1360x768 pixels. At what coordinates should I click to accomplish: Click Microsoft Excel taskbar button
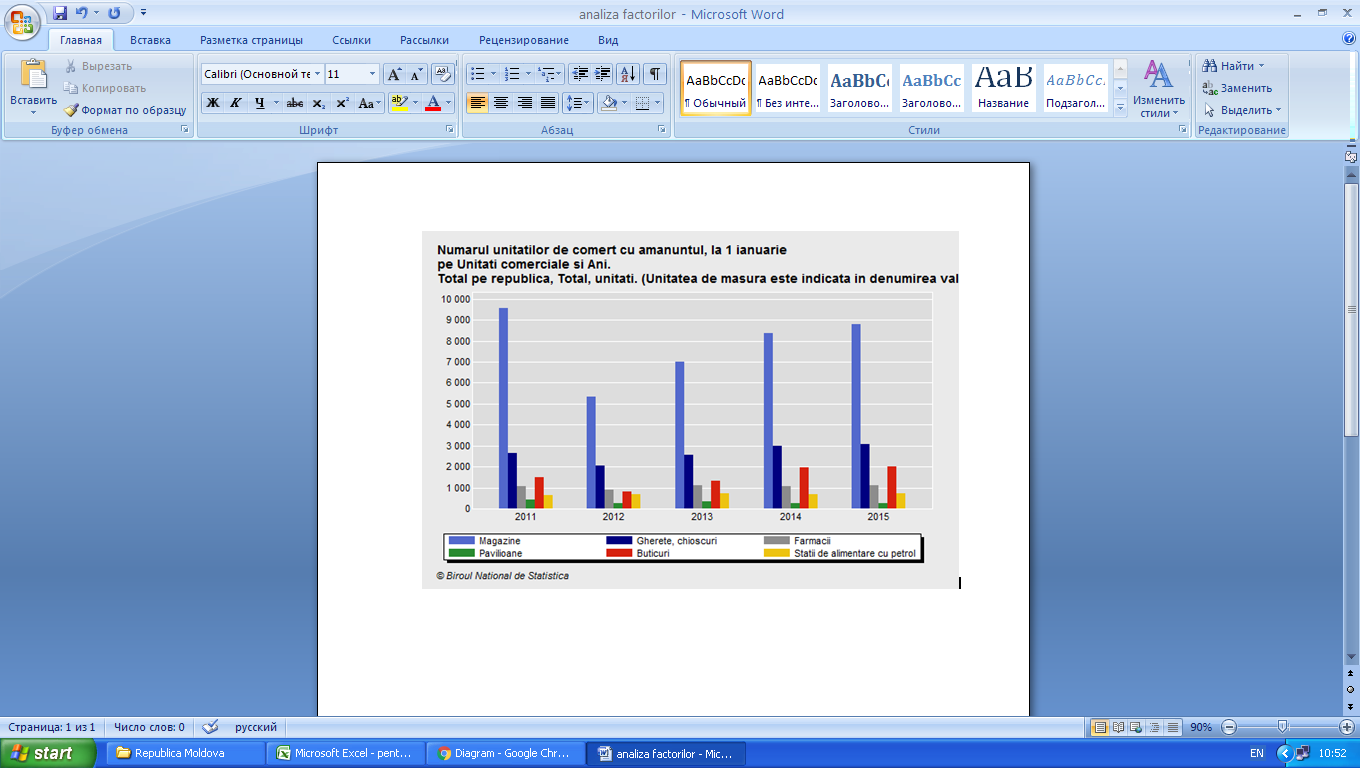coord(345,753)
